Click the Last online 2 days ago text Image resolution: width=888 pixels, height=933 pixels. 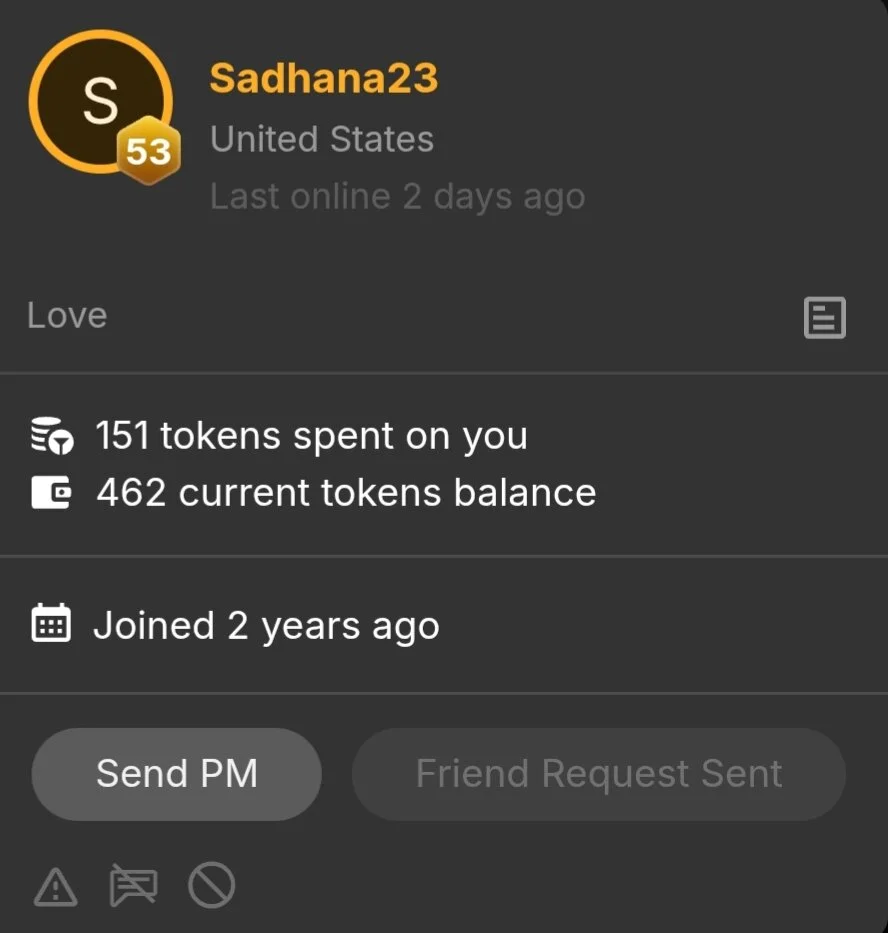(x=397, y=196)
